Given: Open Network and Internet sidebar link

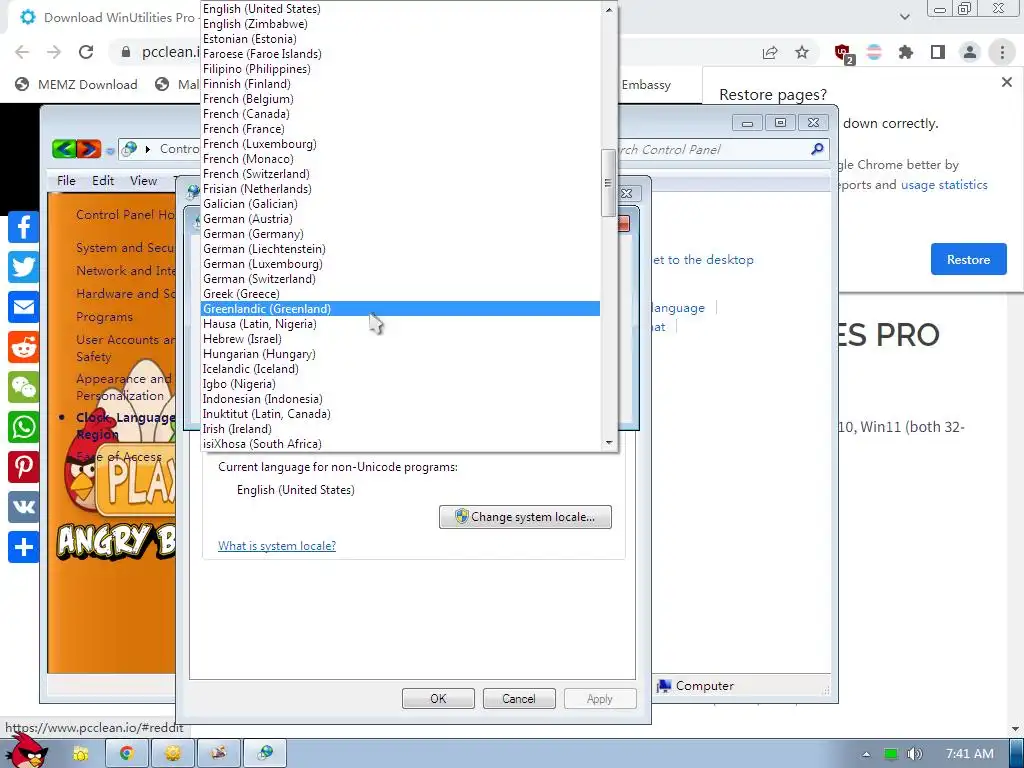Looking at the screenshot, I should (x=125, y=270).
